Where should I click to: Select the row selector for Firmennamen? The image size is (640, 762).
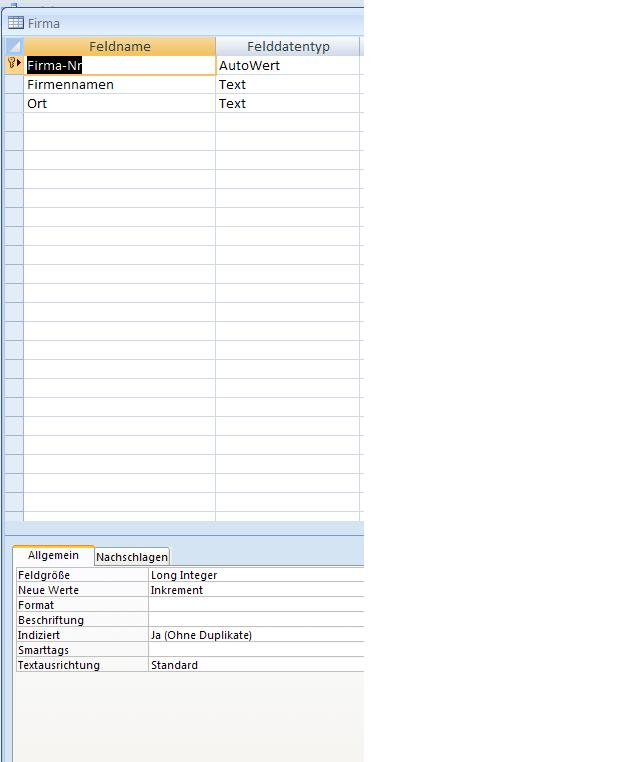(14, 85)
